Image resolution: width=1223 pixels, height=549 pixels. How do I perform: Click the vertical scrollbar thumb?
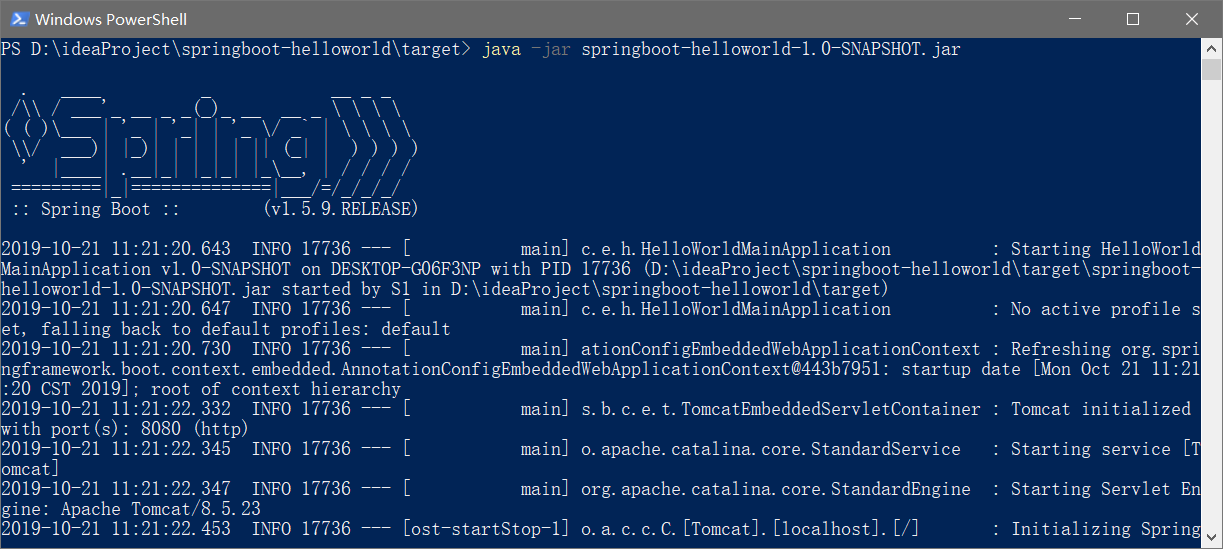[x=1212, y=70]
